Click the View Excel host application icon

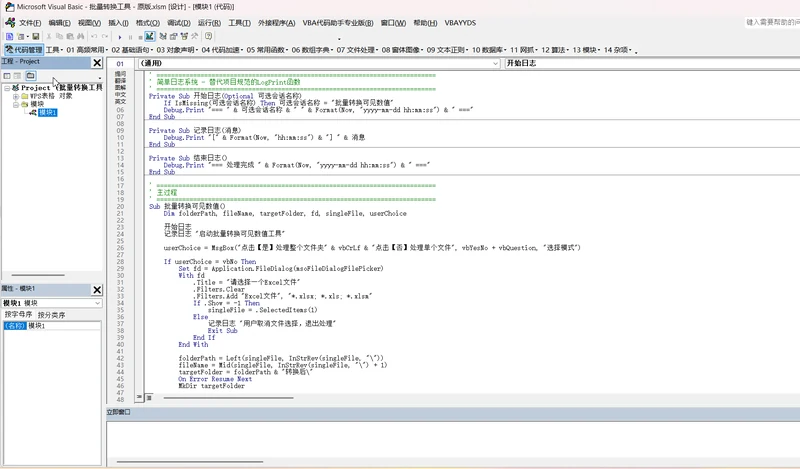(9, 36)
